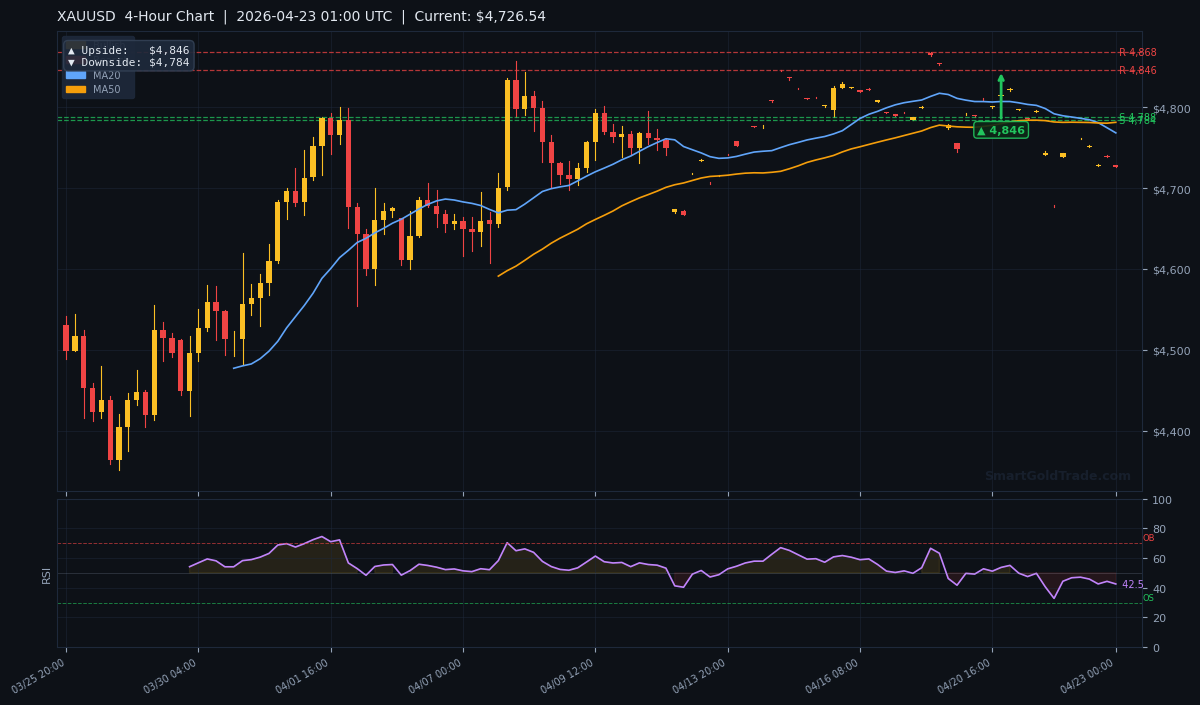Click the 42.5 RSI value readout
Screen dimensions: 1200x705
coord(1131,583)
